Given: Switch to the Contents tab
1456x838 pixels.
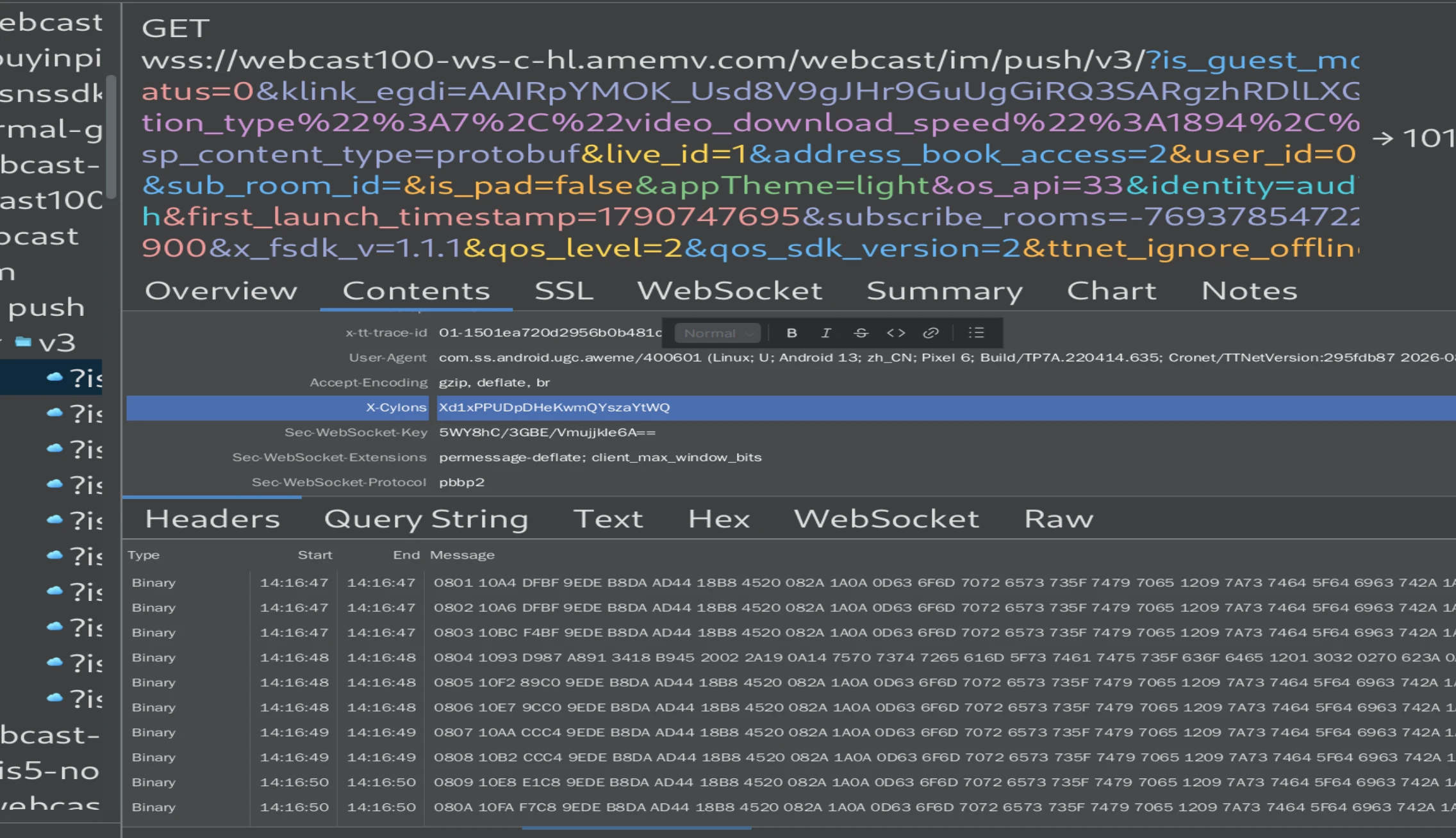Looking at the screenshot, I should point(417,291).
